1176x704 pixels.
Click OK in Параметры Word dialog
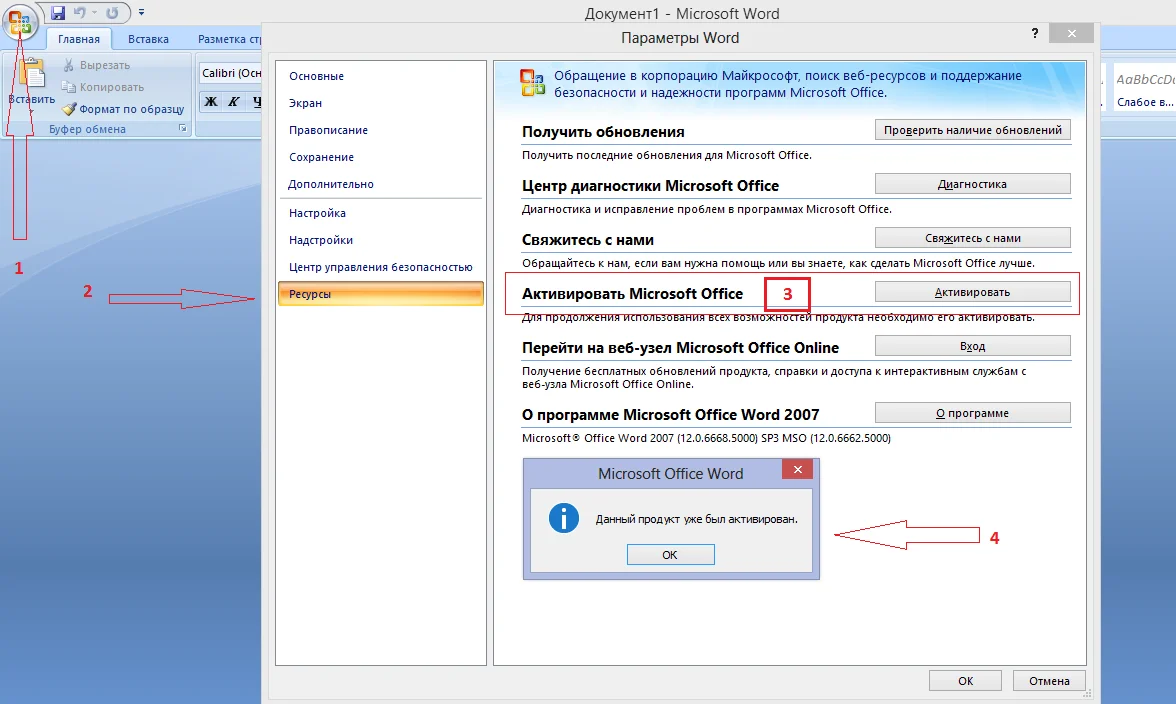(x=965, y=681)
